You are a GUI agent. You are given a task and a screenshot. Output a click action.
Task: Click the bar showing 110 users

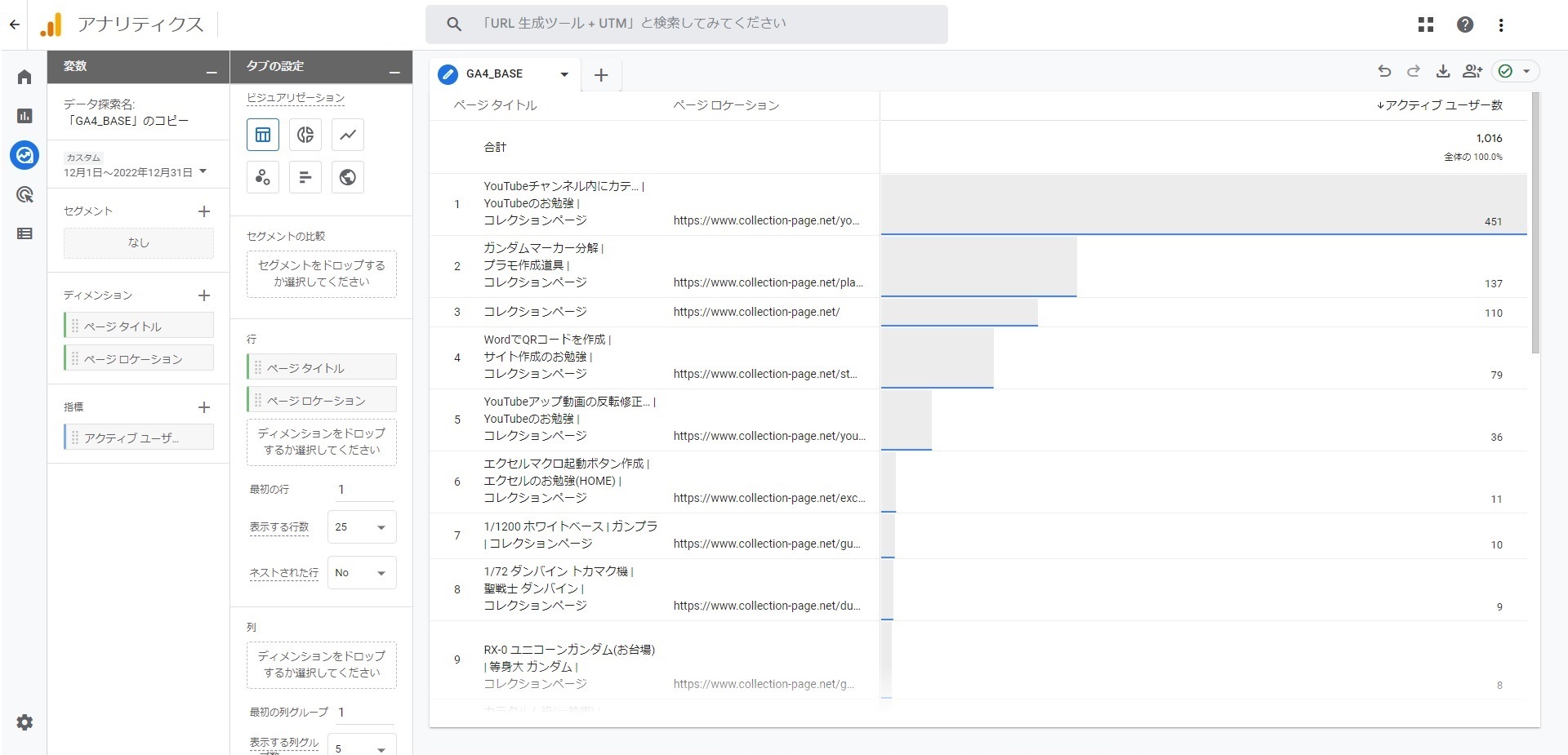click(x=959, y=313)
